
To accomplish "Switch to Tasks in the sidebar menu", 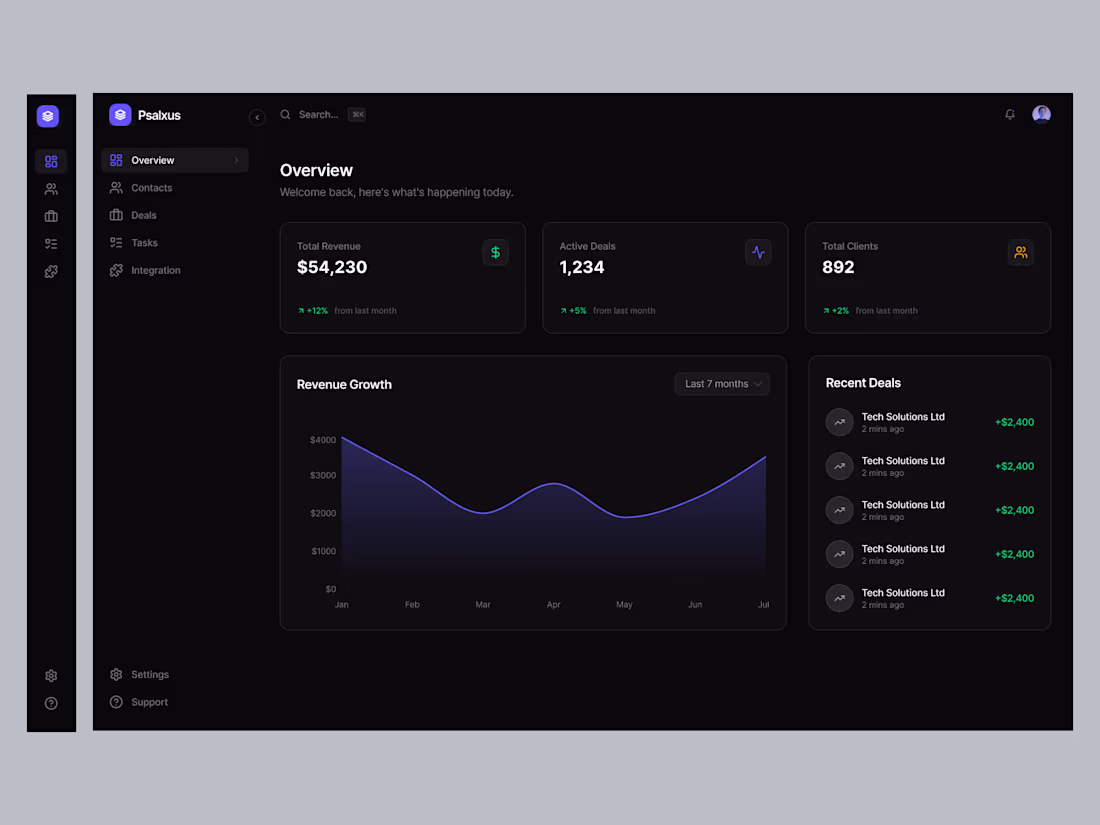I will [x=143, y=242].
